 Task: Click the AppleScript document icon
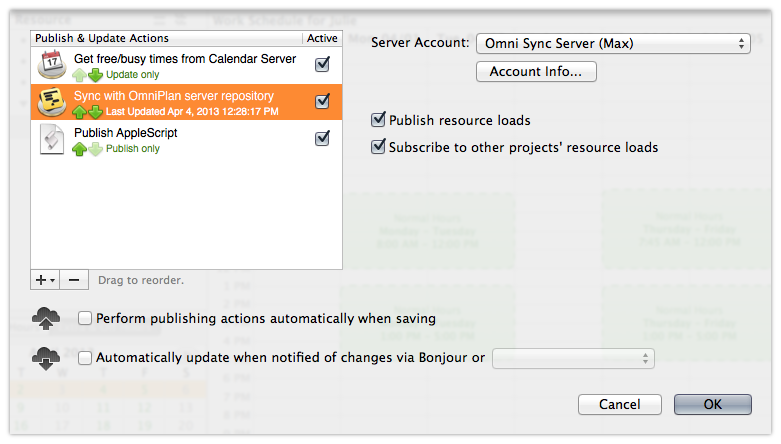[x=51, y=139]
